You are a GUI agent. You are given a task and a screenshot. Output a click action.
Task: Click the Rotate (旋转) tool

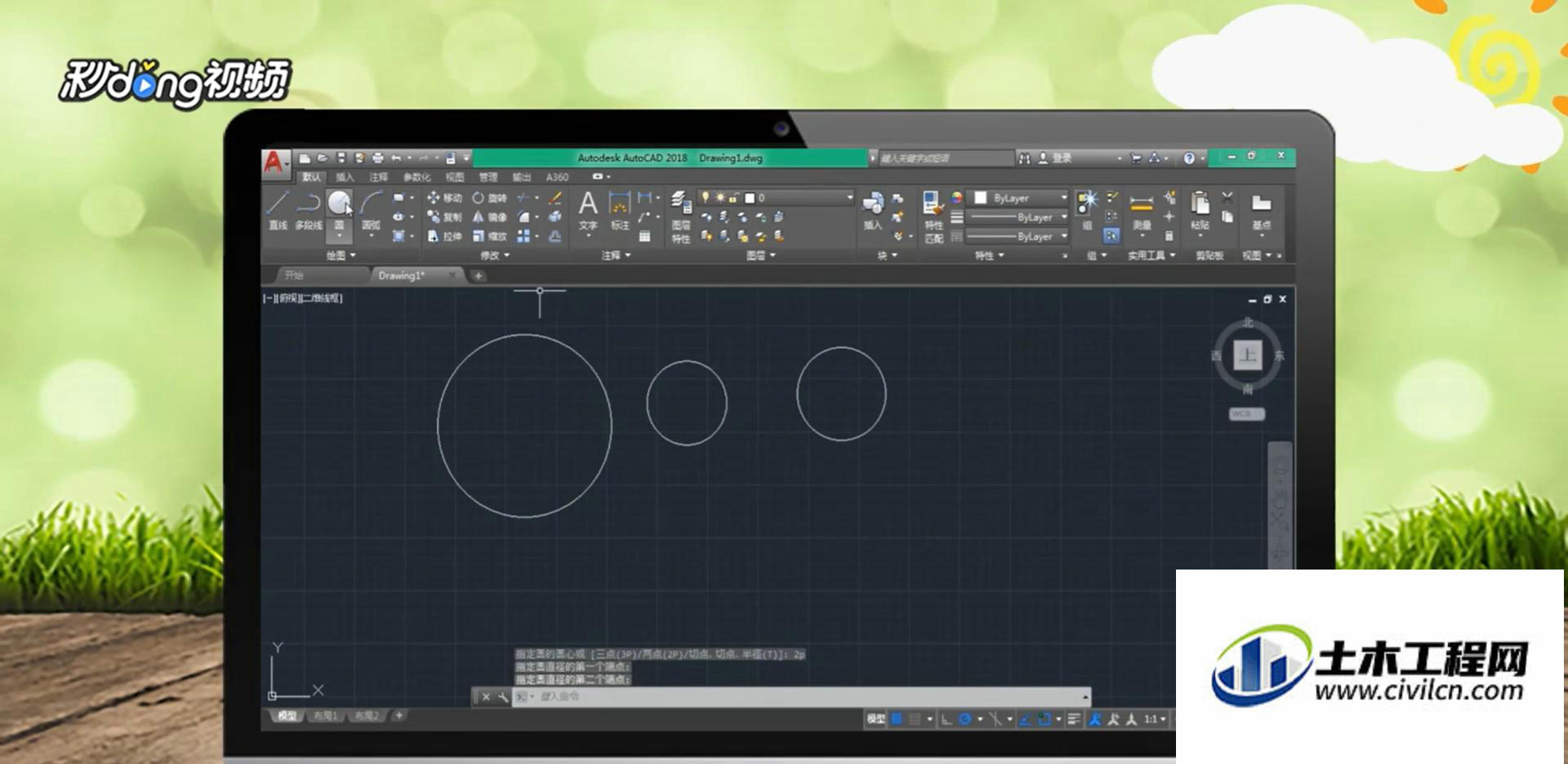point(489,198)
